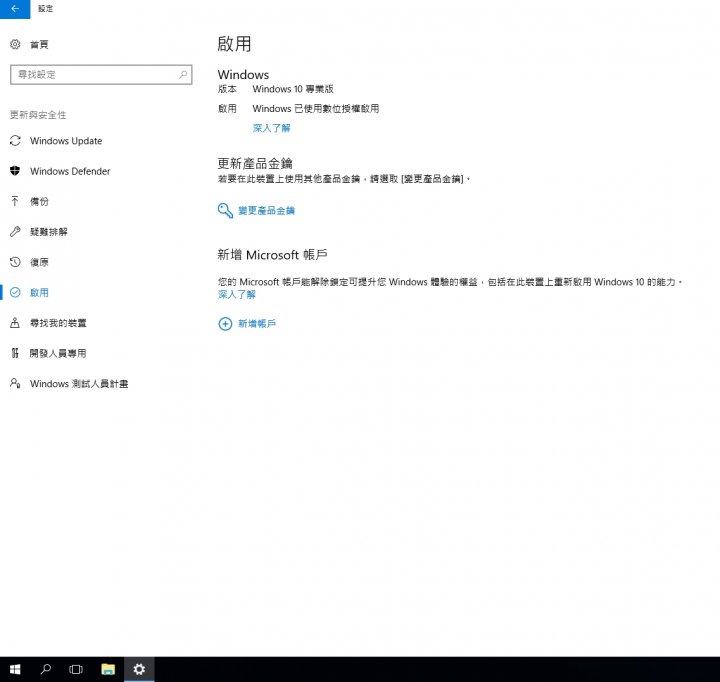Click 變更產品金鑰 change product key link
The width and height of the screenshot is (720, 682).
(266, 210)
